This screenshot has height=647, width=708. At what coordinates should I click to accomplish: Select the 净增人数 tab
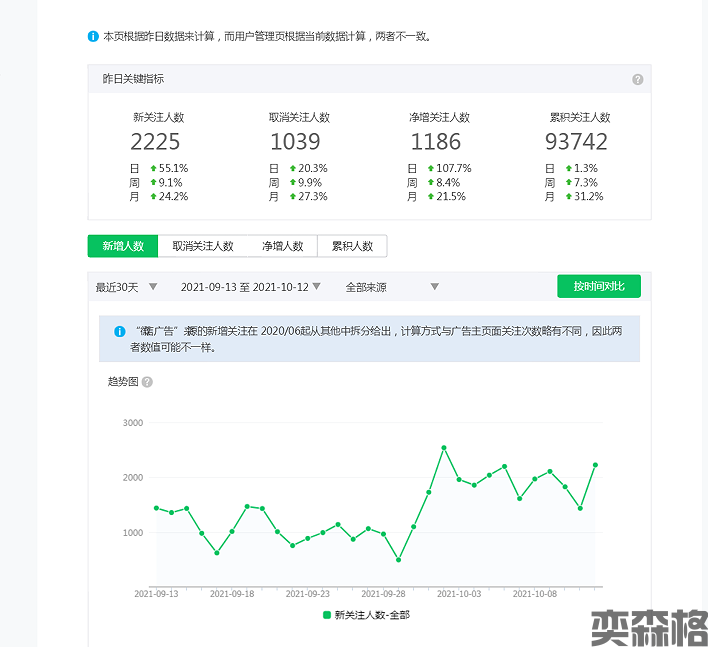tap(282, 246)
